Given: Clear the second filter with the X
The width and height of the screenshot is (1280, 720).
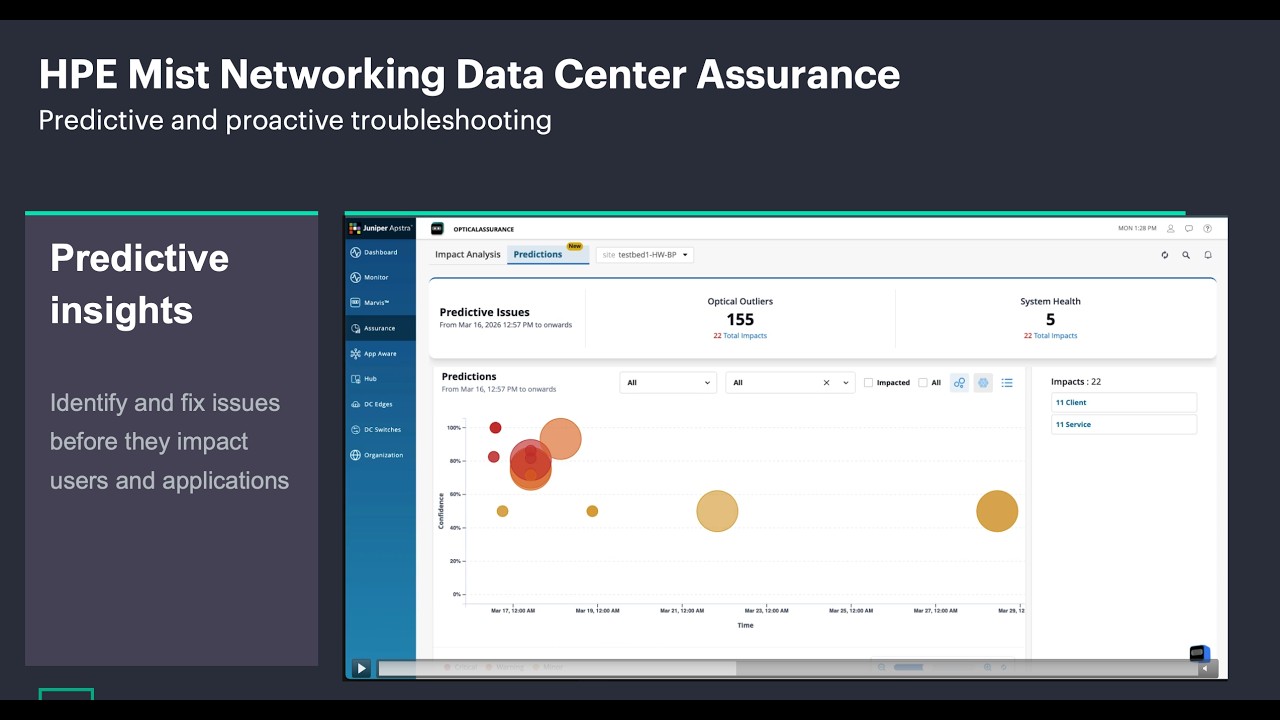Looking at the screenshot, I should (x=826, y=382).
